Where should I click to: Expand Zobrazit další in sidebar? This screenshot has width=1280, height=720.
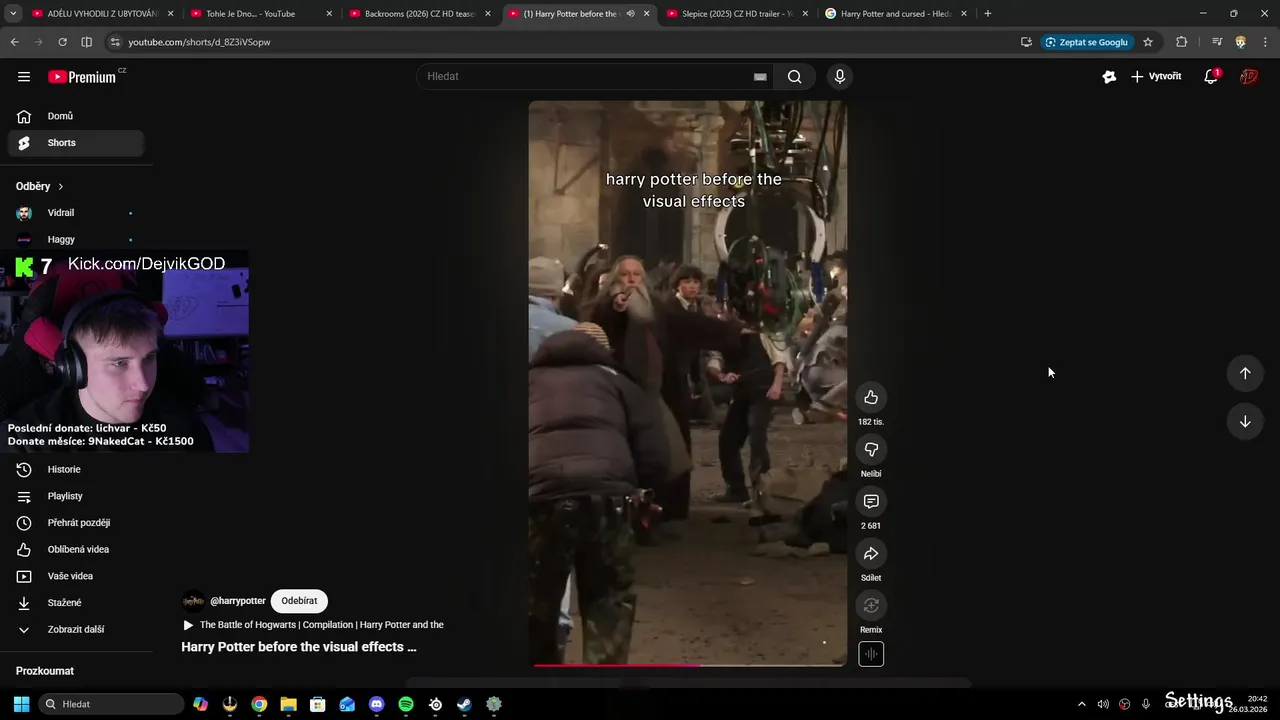pos(76,629)
